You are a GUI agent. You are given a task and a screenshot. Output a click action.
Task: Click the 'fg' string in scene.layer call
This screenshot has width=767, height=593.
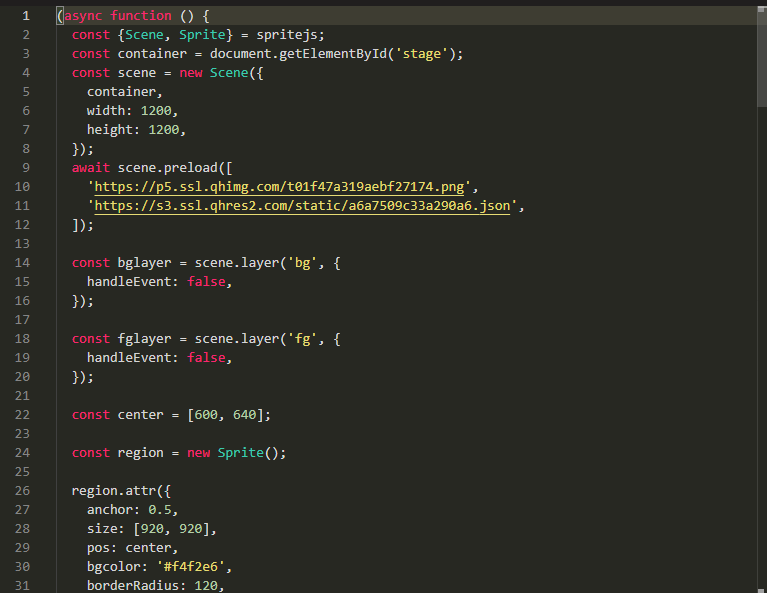tap(302, 339)
